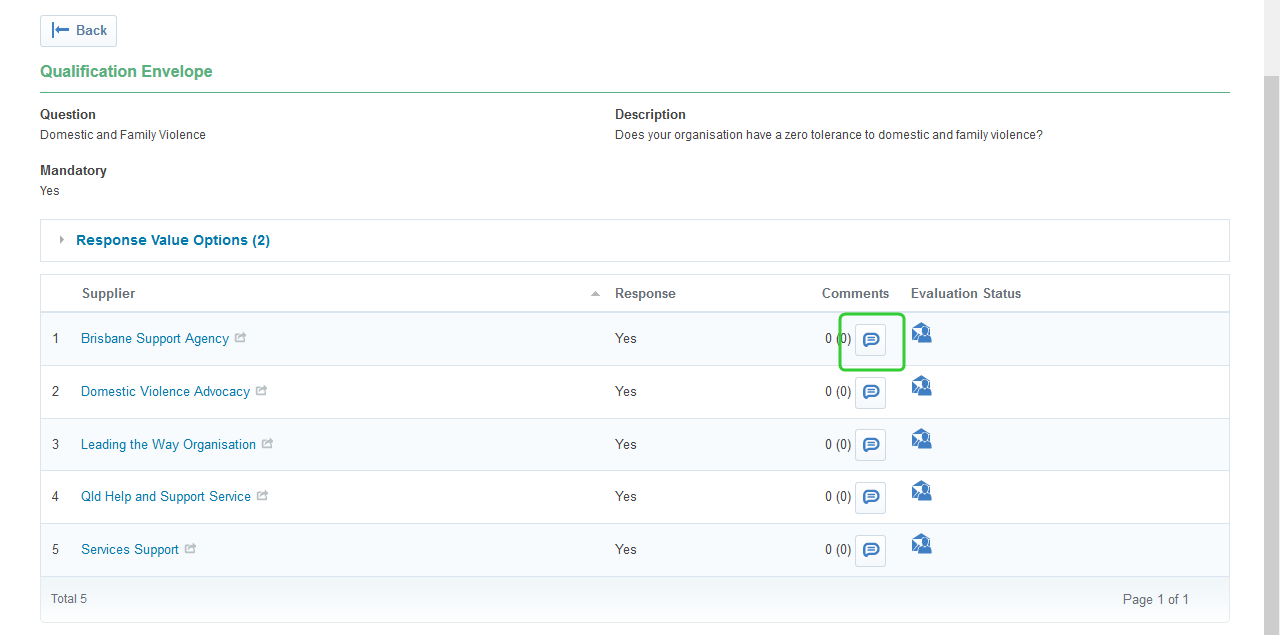This screenshot has width=1280, height=635.
Task: Expand Response Value Options section
Action: [x=172, y=240]
